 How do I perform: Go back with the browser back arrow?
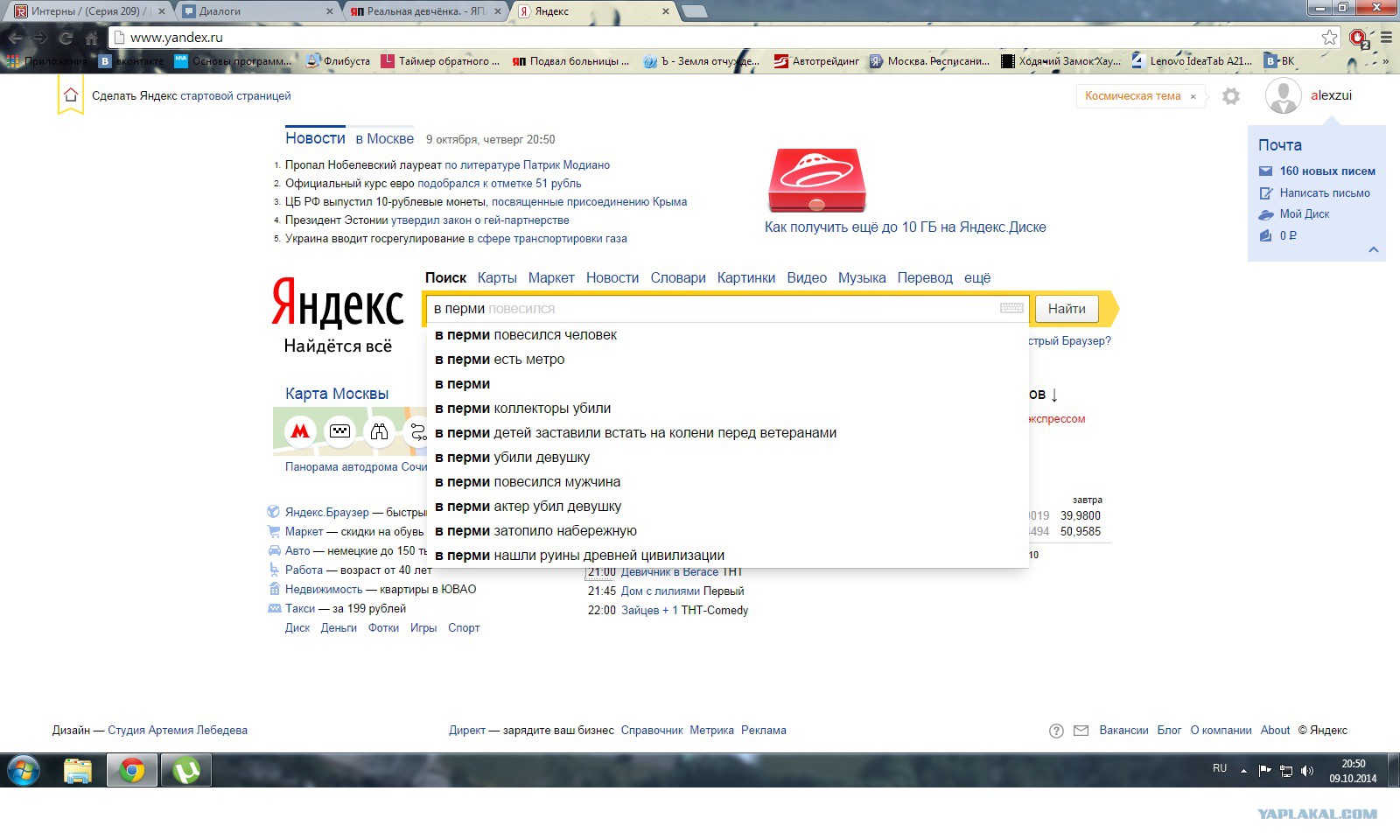[16, 38]
